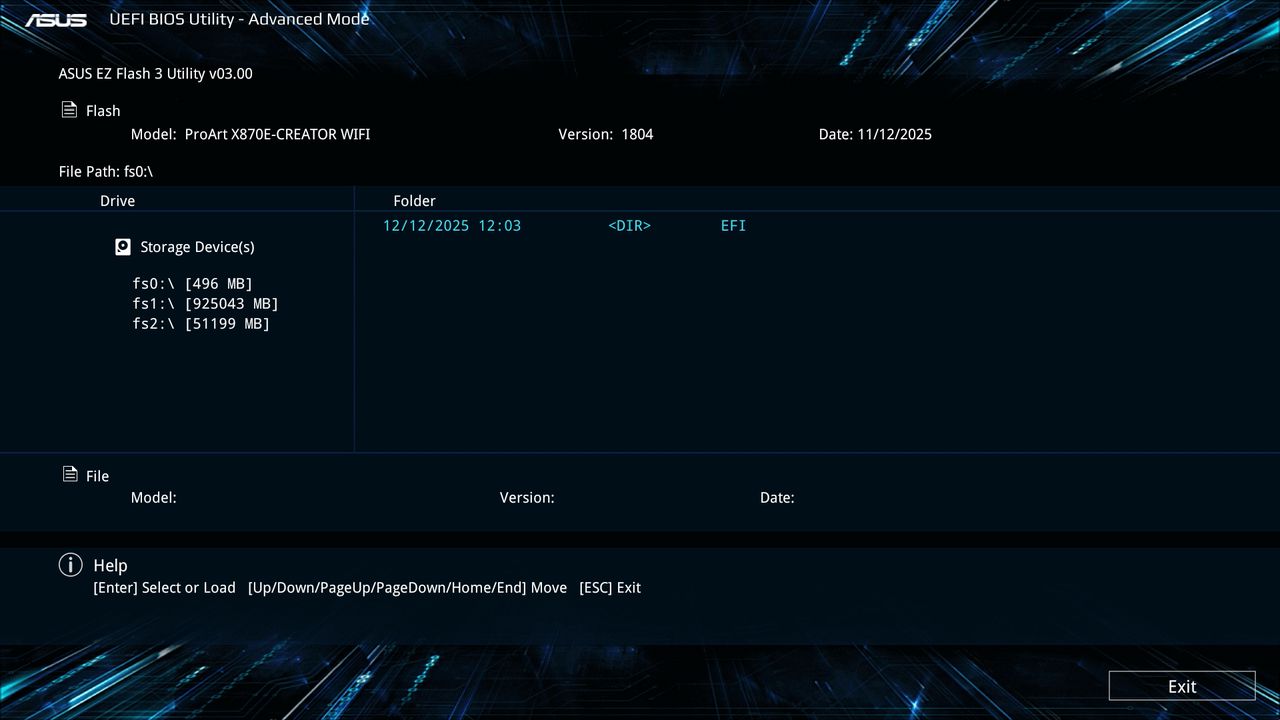
Task: Expand the Storage Device(s) list
Action: pos(196,246)
